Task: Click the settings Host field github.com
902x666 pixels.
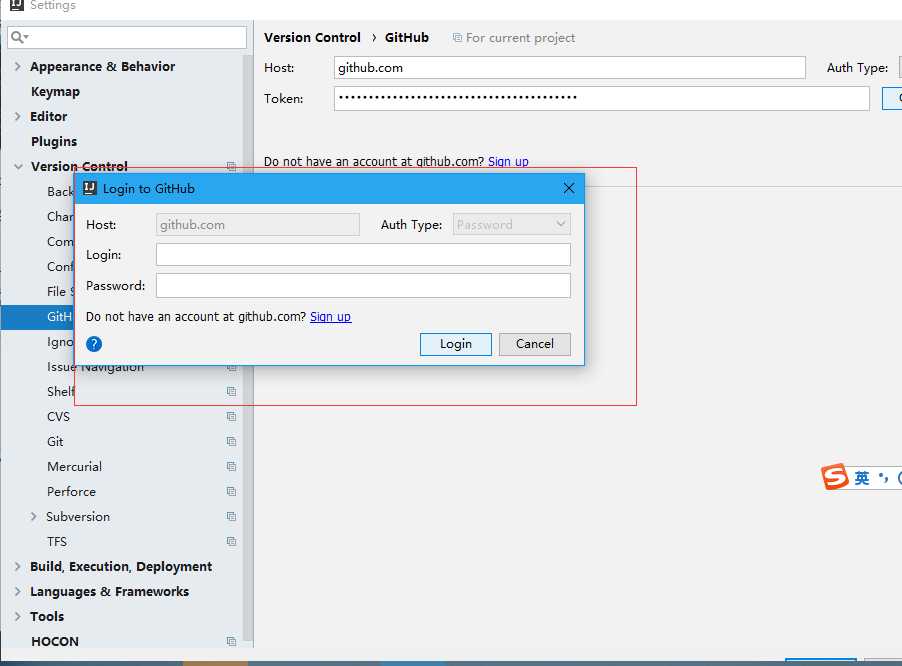Action: [570, 68]
